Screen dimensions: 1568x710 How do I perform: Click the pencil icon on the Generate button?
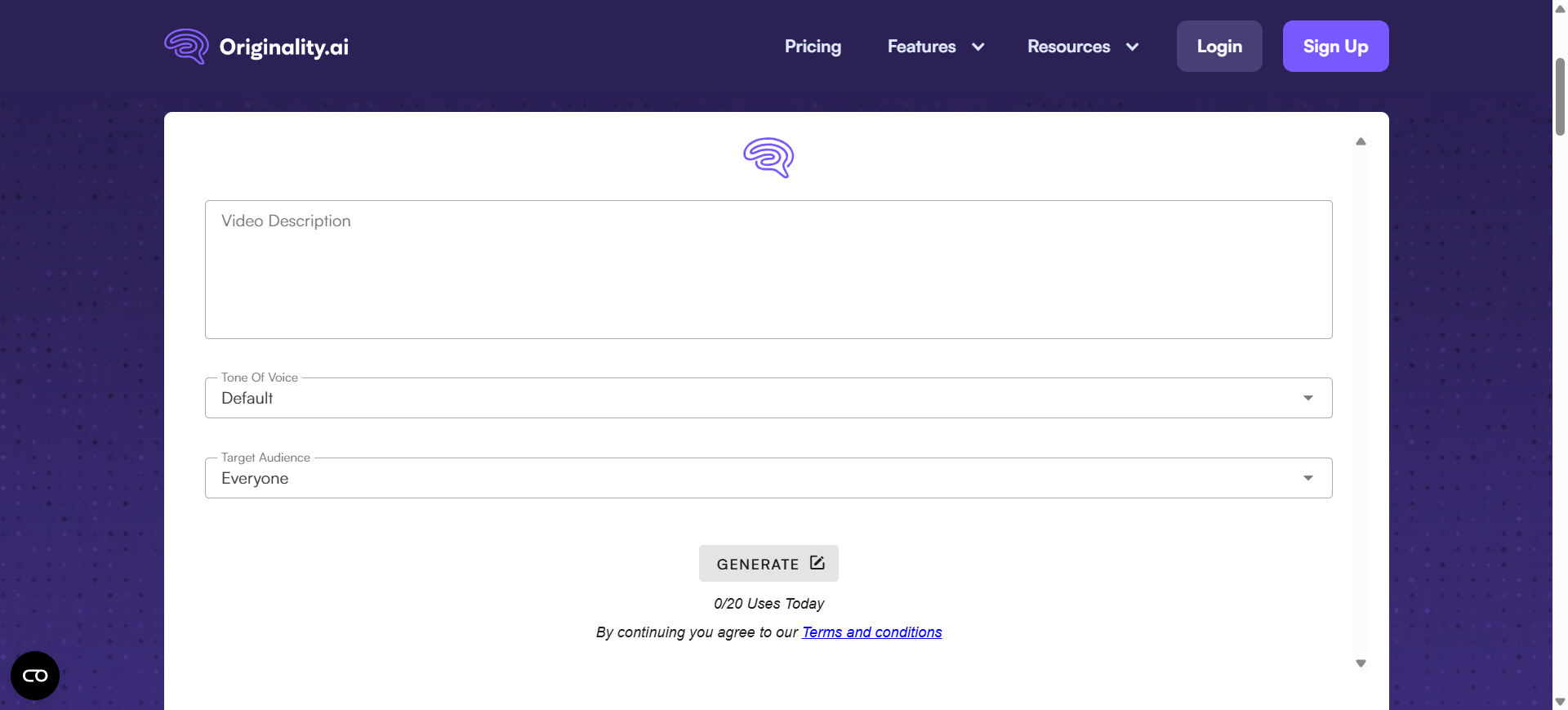[x=817, y=563]
